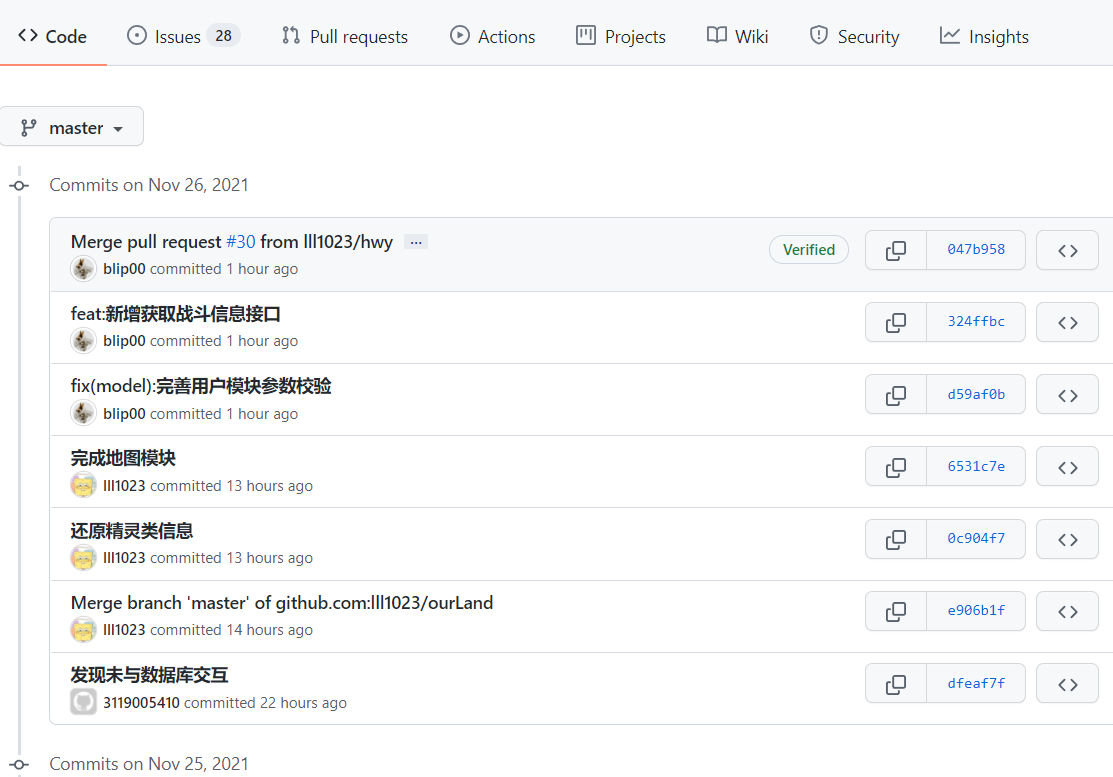
Task: Open the Wiki tab
Action: [x=738, y=36]
